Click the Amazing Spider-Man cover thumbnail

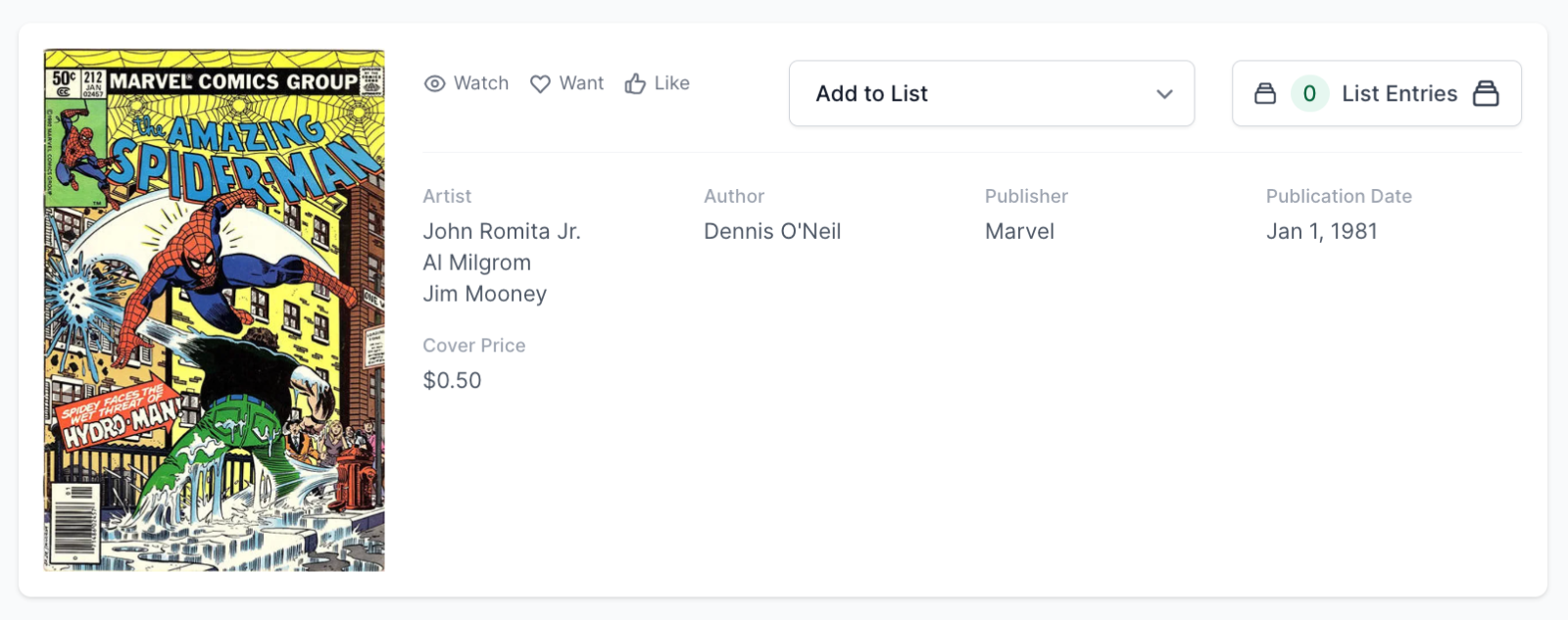click(x=215, y=310)
